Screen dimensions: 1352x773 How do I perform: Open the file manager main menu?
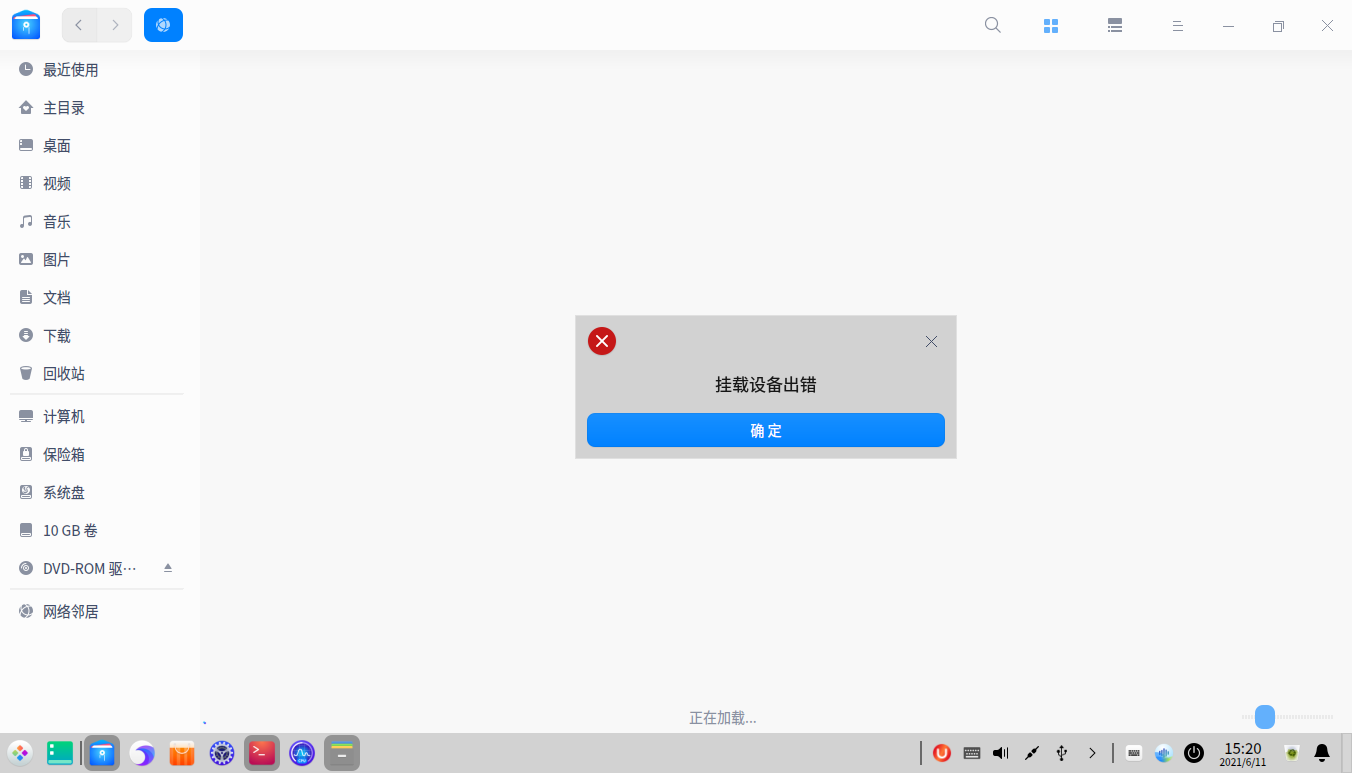click(x=1178, y=26)
